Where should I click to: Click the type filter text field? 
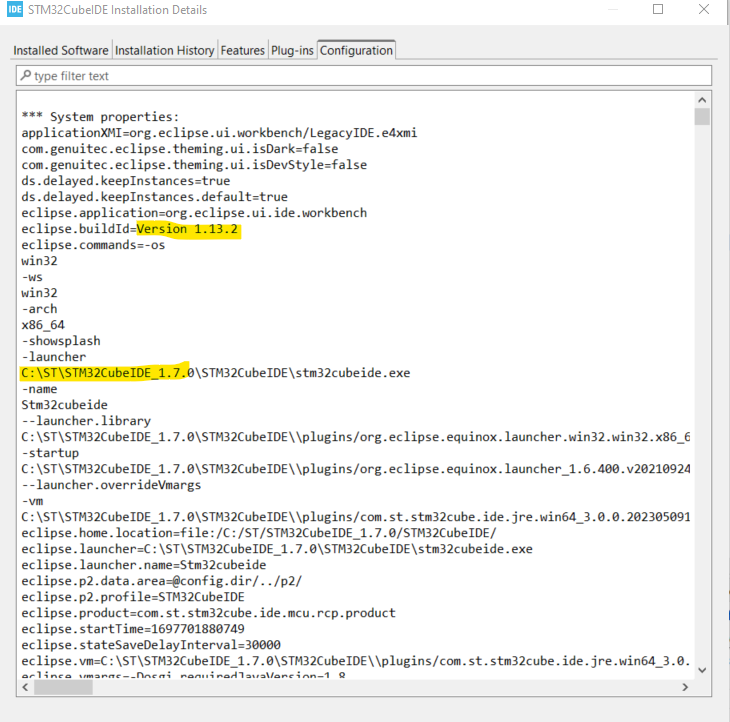point(364,76)
